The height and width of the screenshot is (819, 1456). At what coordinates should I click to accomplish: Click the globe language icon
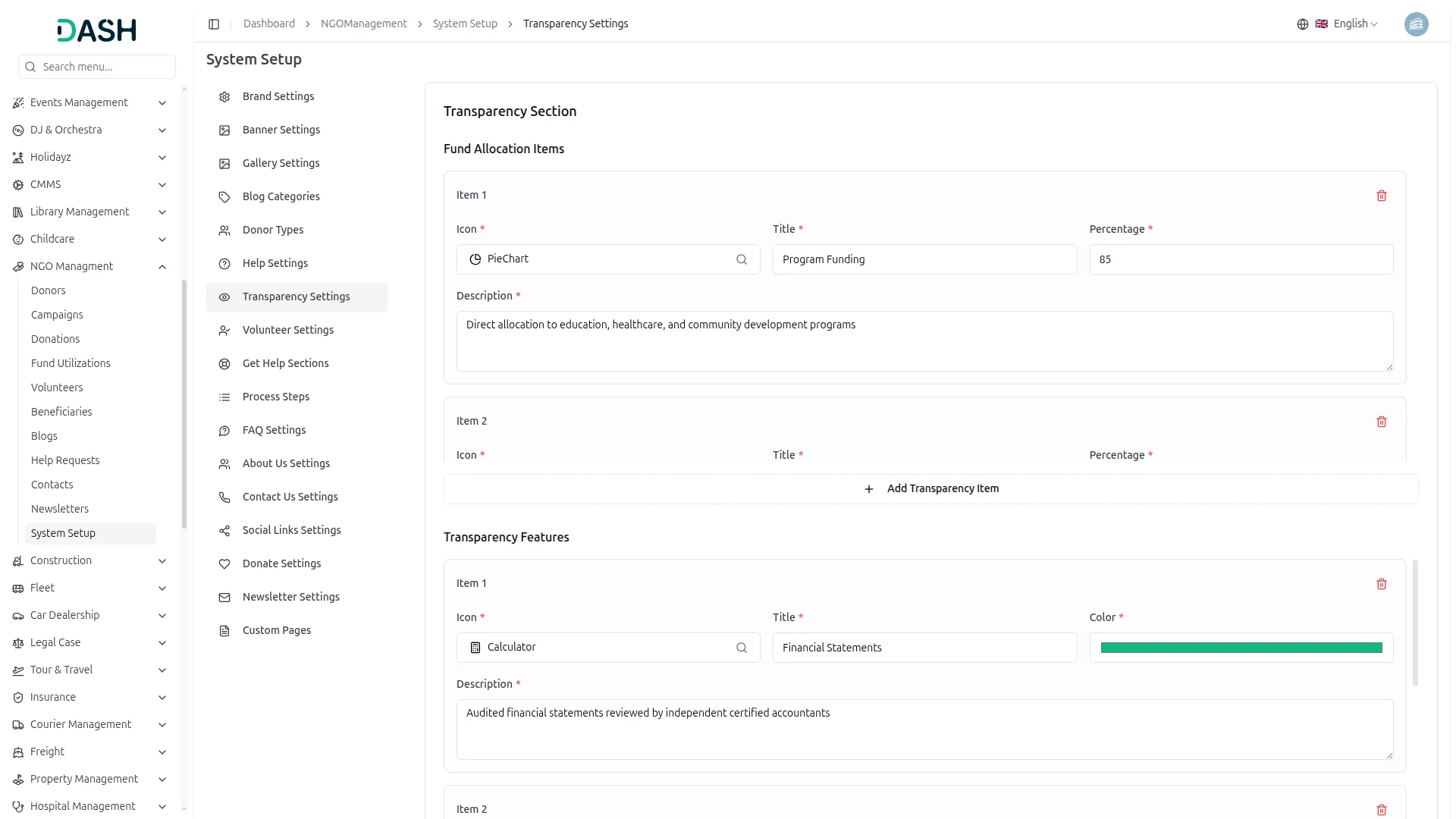(x=1302, y=24)
